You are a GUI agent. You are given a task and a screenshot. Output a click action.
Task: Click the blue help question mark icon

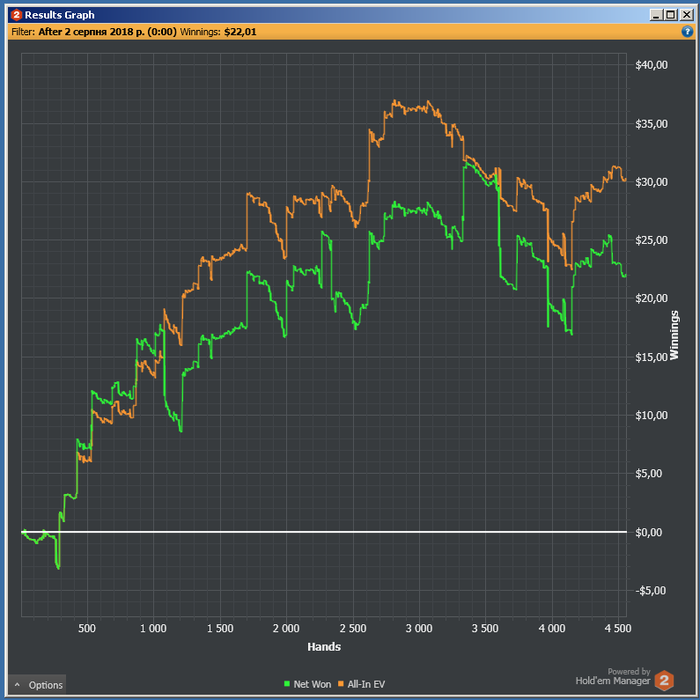point(687,32)
